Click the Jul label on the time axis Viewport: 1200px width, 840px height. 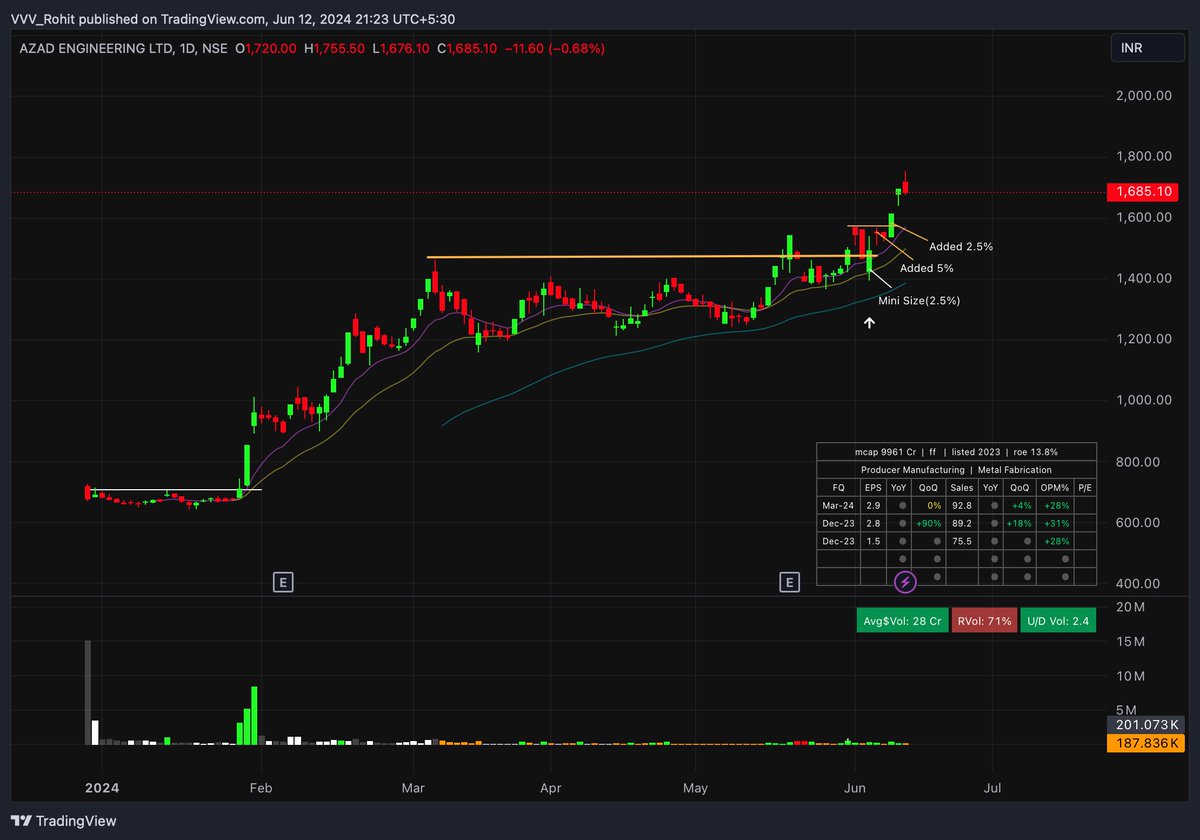(993, 788)
